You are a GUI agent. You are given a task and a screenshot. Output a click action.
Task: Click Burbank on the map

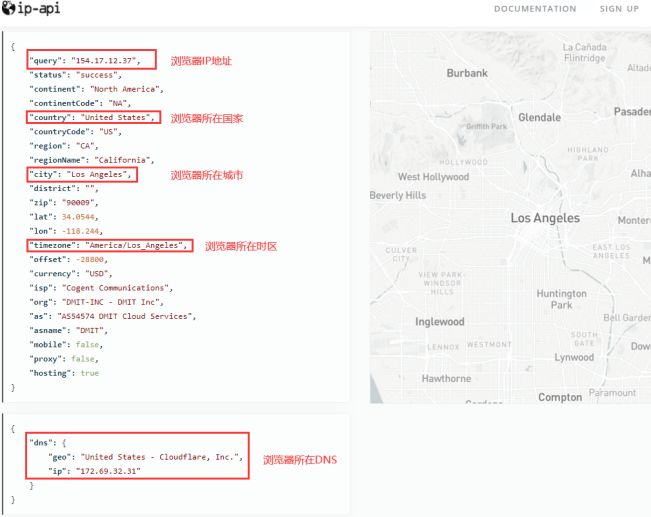pos(467,73)
